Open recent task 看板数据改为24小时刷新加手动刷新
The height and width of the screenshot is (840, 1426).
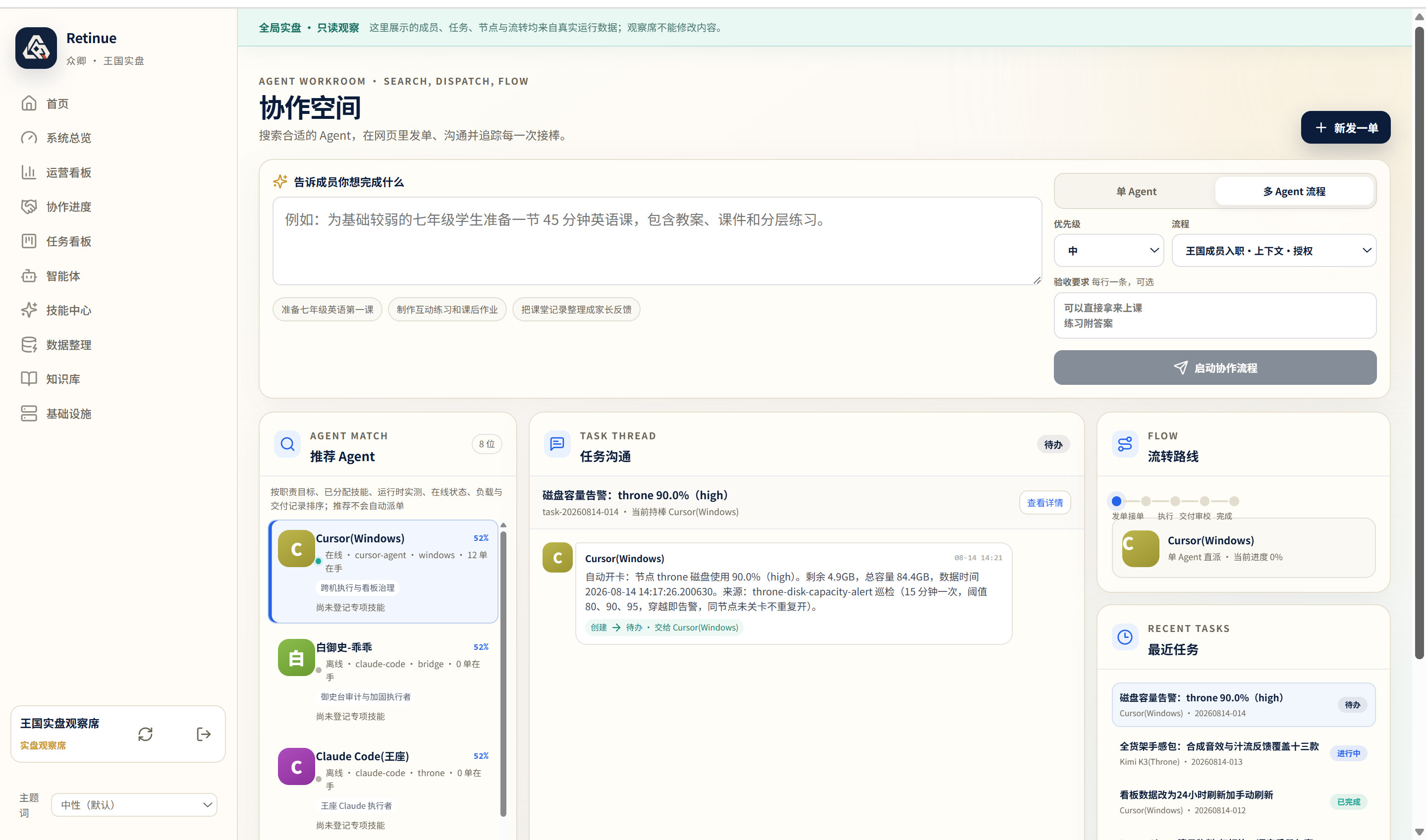[x=1243, y=802]
